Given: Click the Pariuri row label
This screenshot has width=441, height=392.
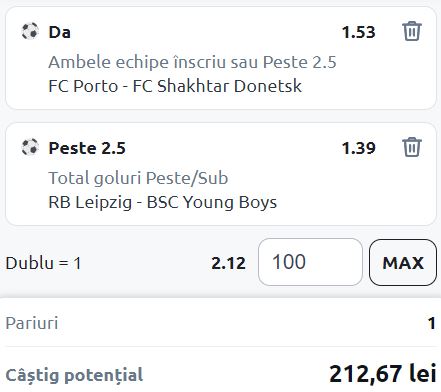Looking at the screenshot, I should pyautogui.click(x=32, y=323).
